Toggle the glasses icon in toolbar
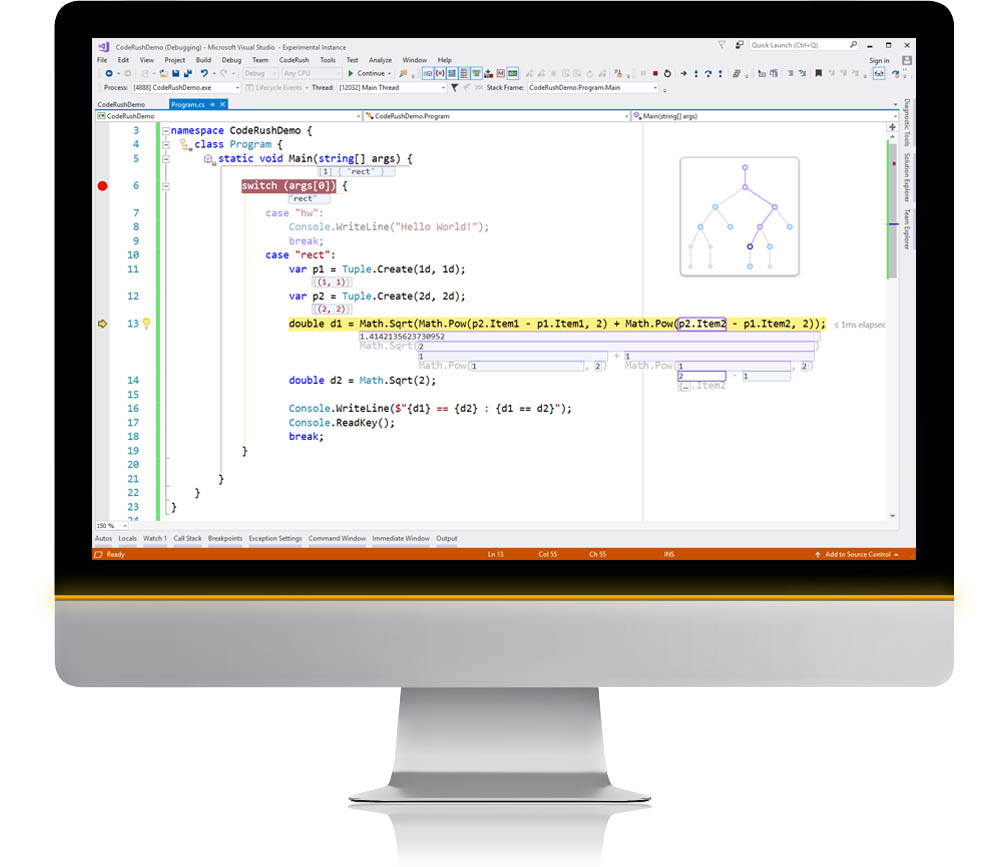 tap(879, 74)
